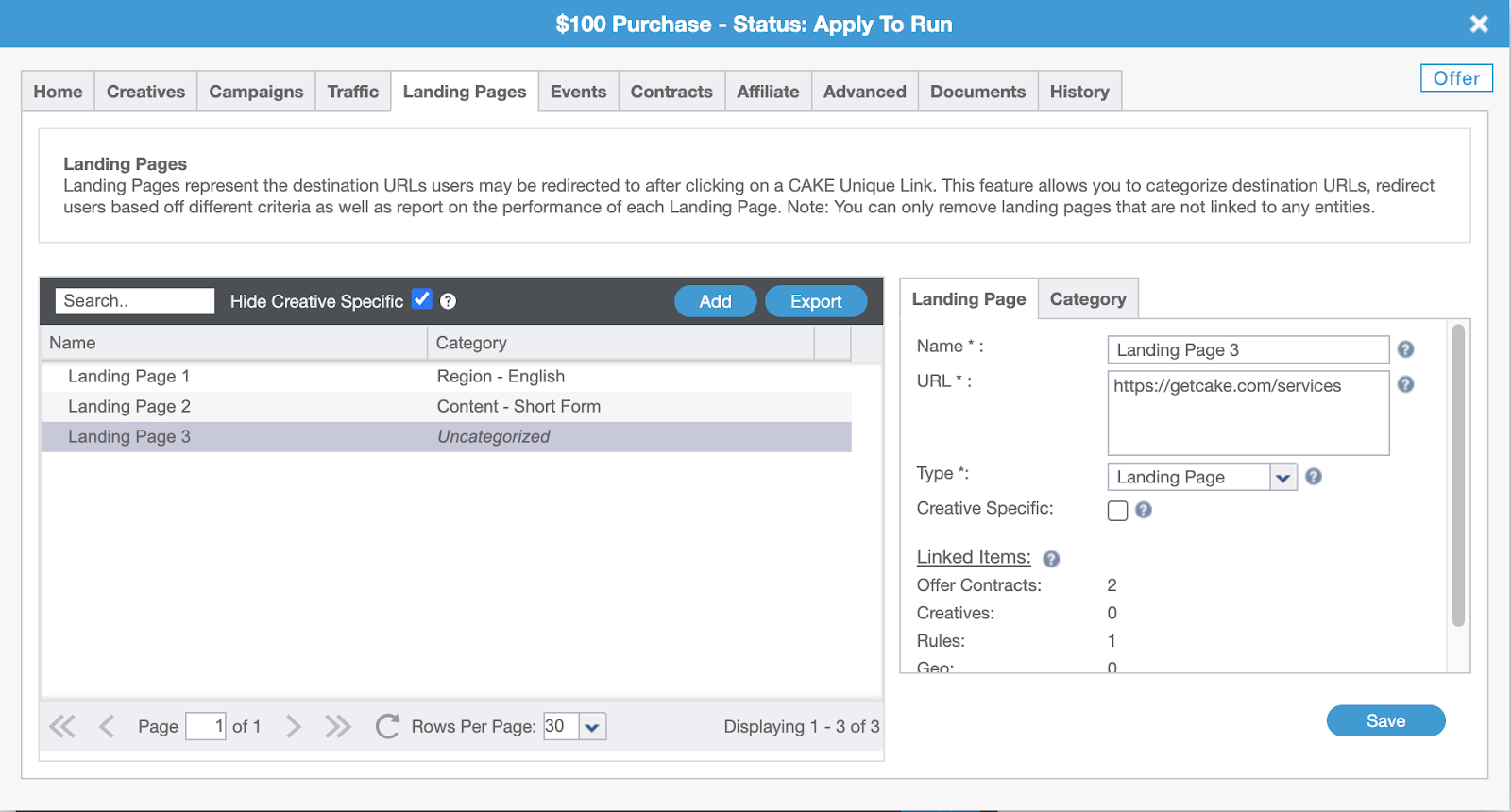Viewport: 1511px width, 812px height.
Task: Click help icon beside Name field
Action: [x=1405, y=349]
